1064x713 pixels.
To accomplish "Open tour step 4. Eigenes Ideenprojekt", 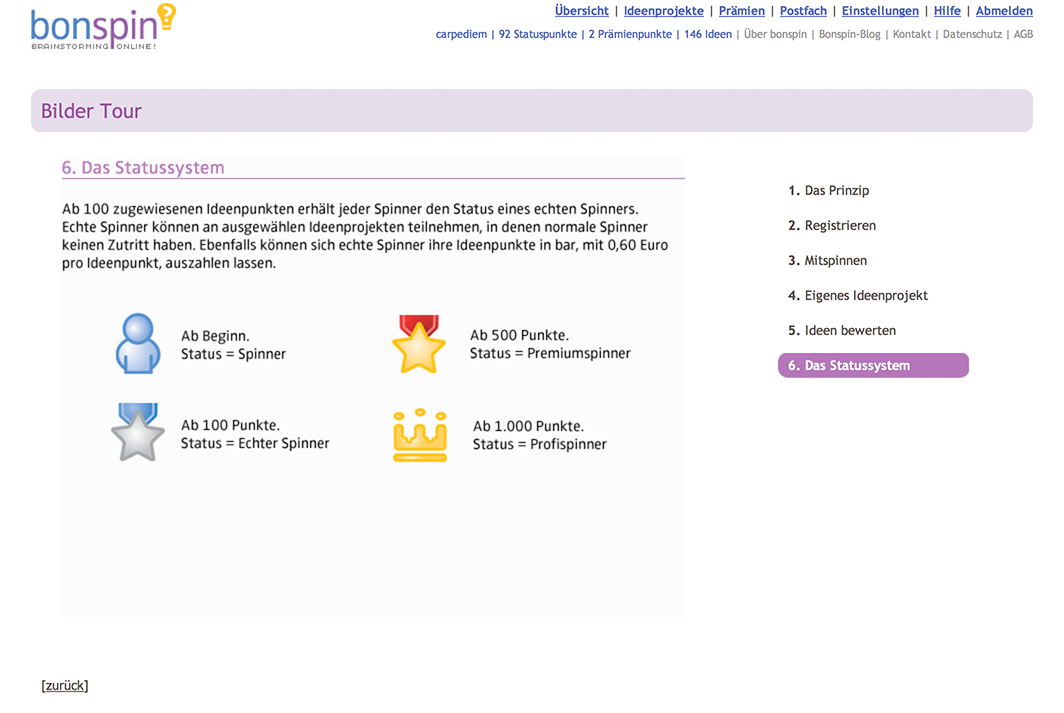I will (857, 296).
